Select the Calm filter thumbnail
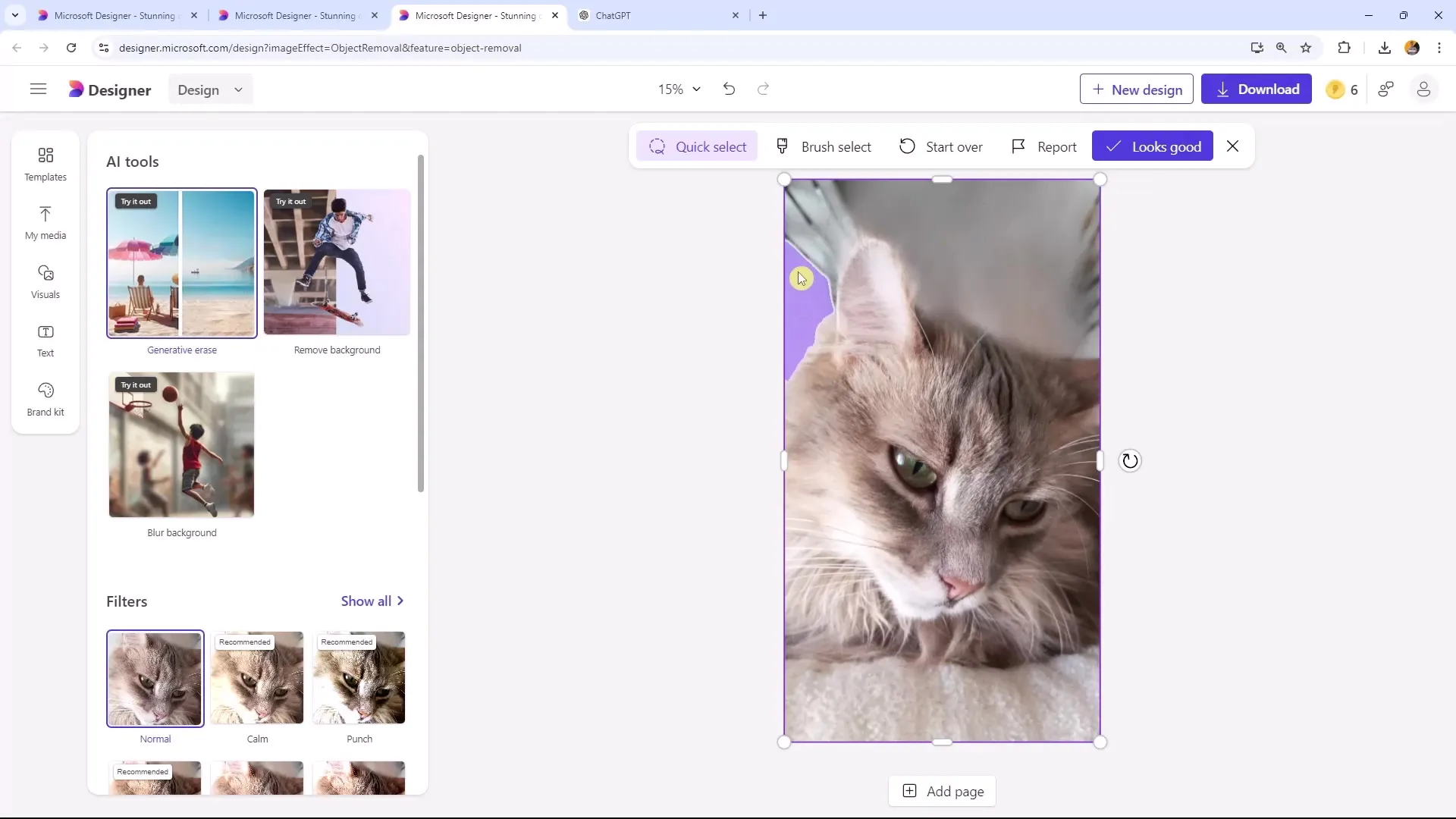1456x819 pixels. (x=257, y=679)
